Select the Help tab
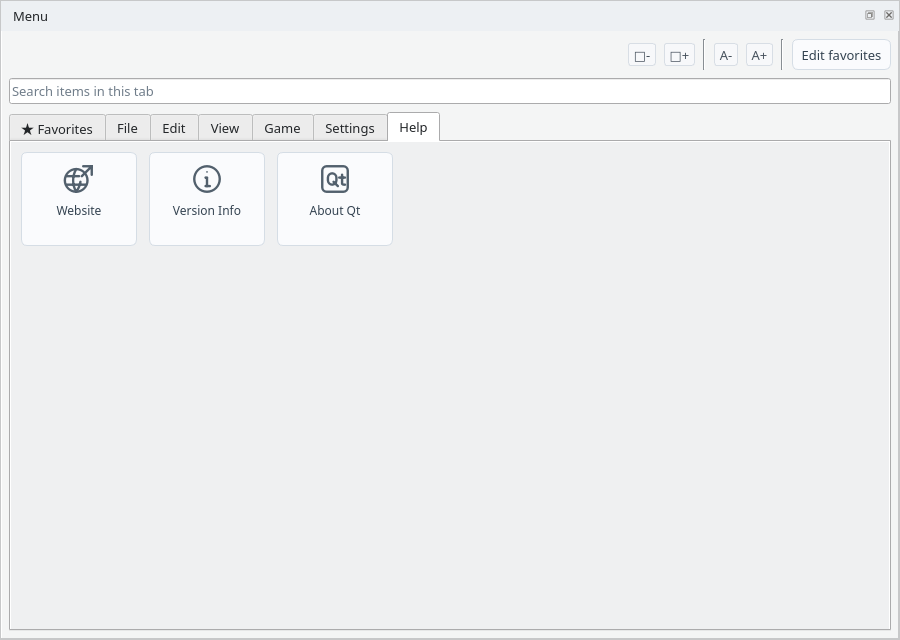The image size is (900, 640). (413, 127)
